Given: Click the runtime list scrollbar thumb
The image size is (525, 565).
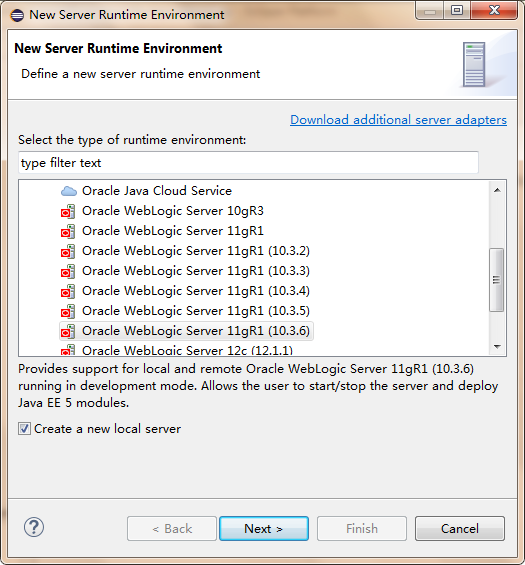Looking at the screenshot, I should (x=497, y=280).
